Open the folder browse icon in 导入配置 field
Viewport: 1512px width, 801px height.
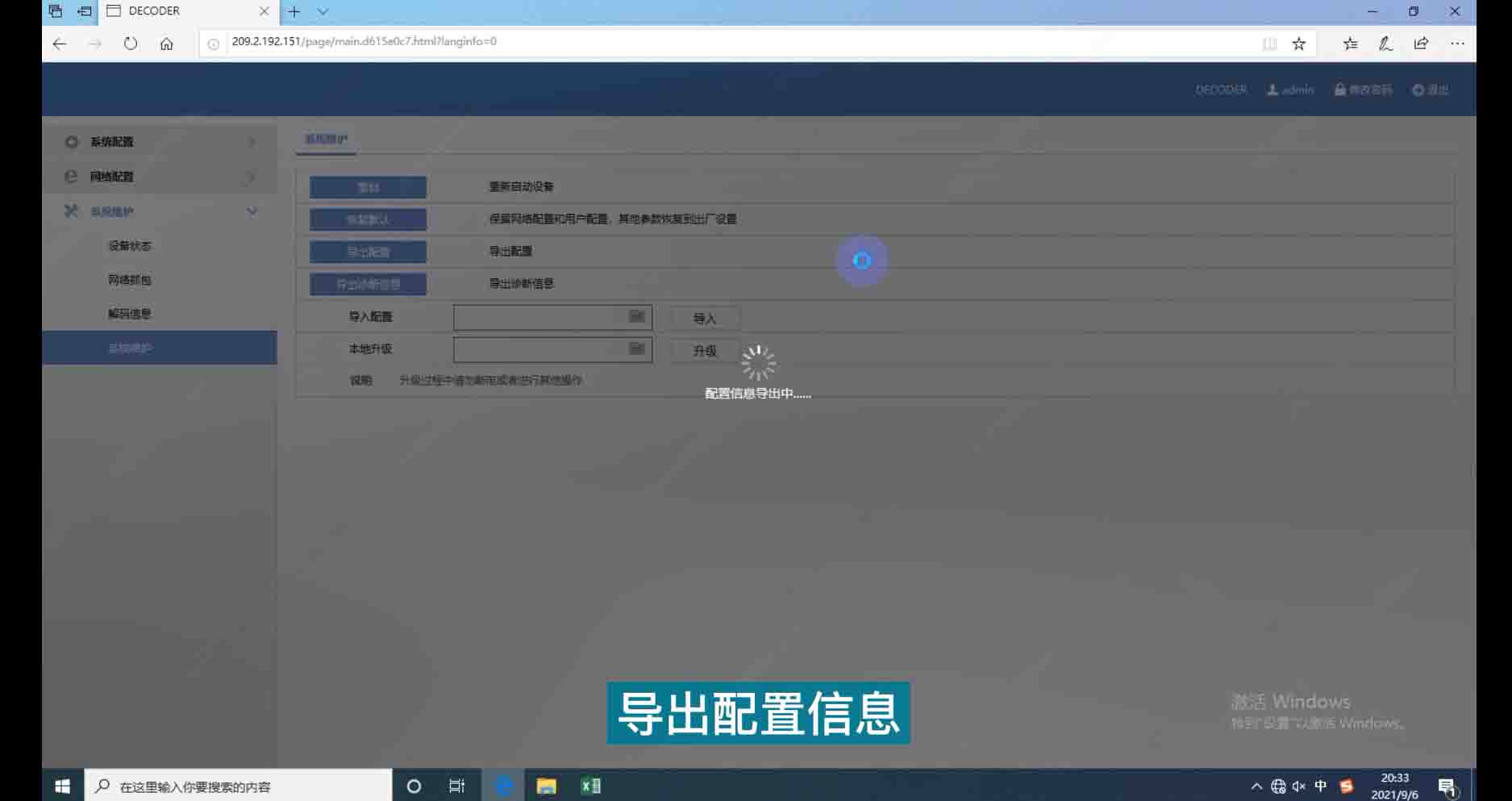(x=637, y=316)
